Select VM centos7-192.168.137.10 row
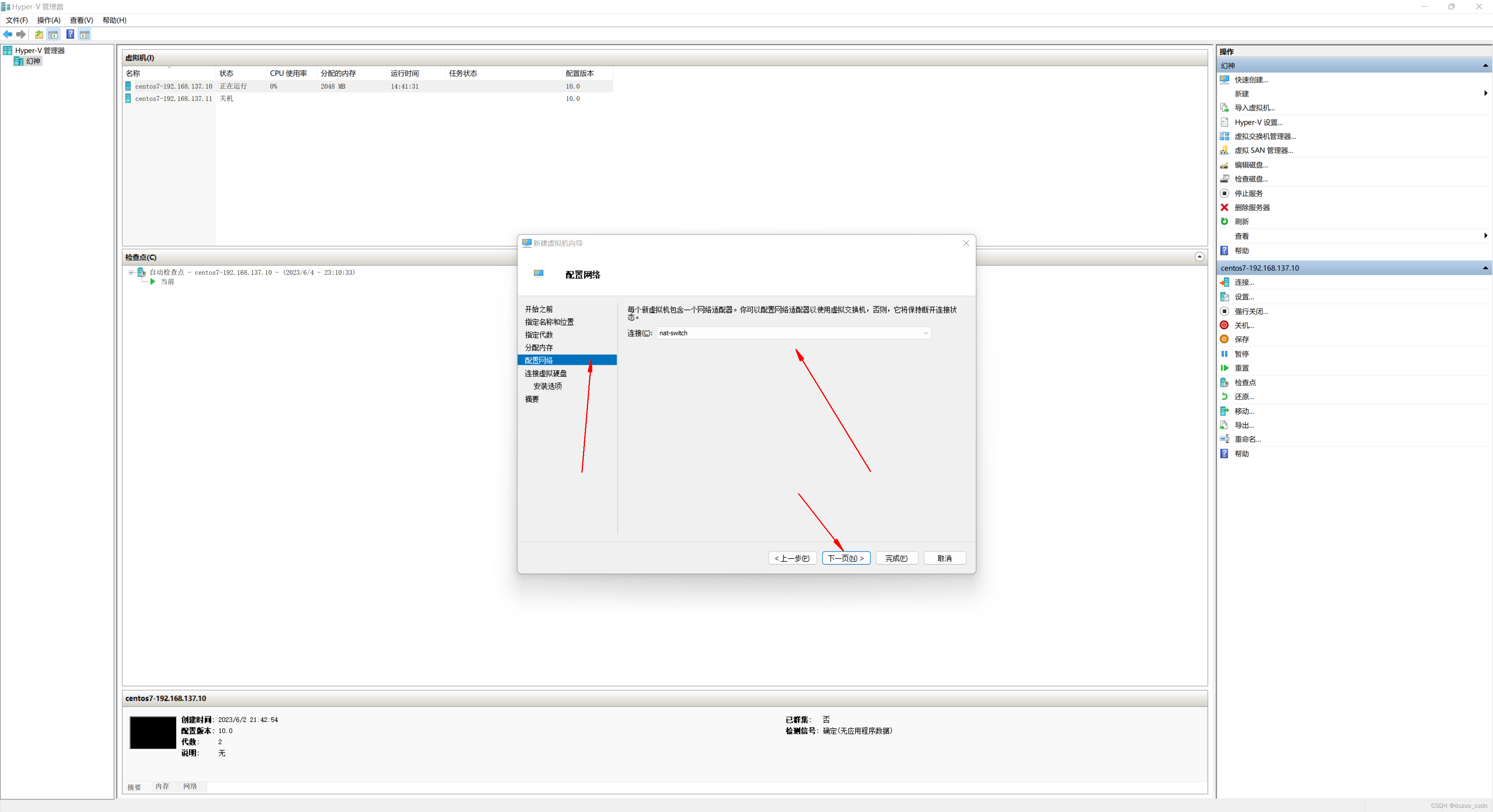 pos(368,86)
